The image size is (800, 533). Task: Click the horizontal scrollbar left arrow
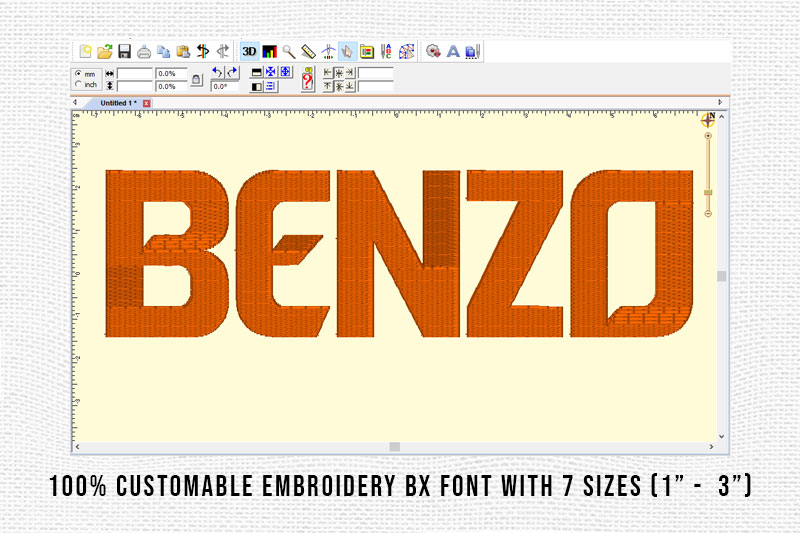coord(78,447)
